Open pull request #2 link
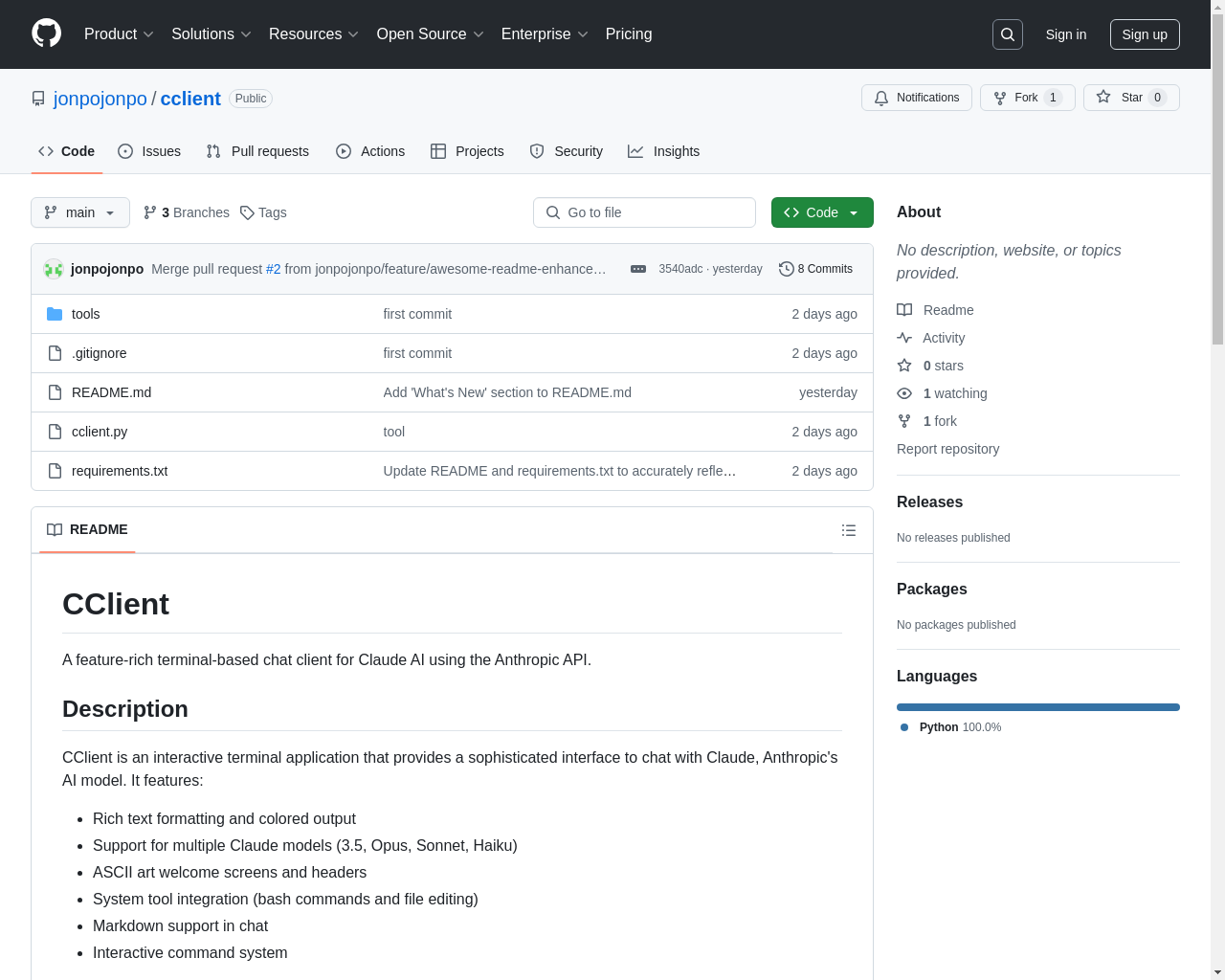This screenshot has height=980, width=1225. click(x=273, y=269)
